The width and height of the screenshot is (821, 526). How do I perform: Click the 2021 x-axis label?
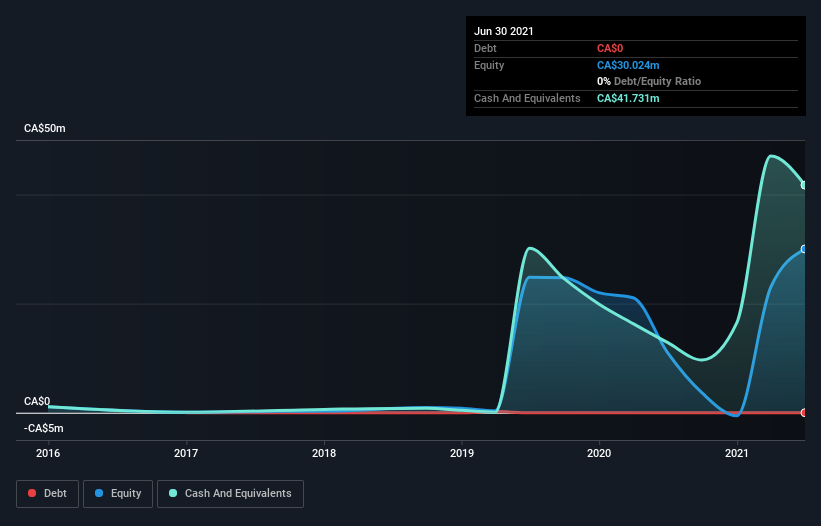click(x=737, y=453)
